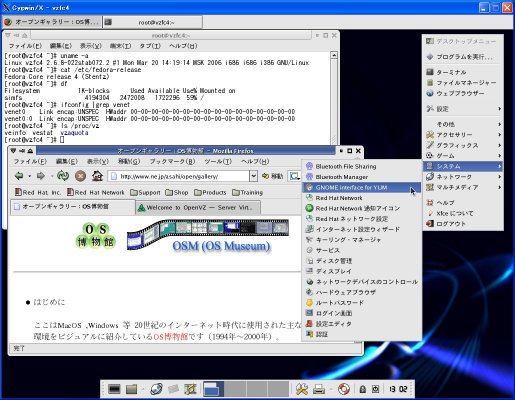Open the Products bookmark folder
The image size is (515, 400).
(x=210, y=192)
